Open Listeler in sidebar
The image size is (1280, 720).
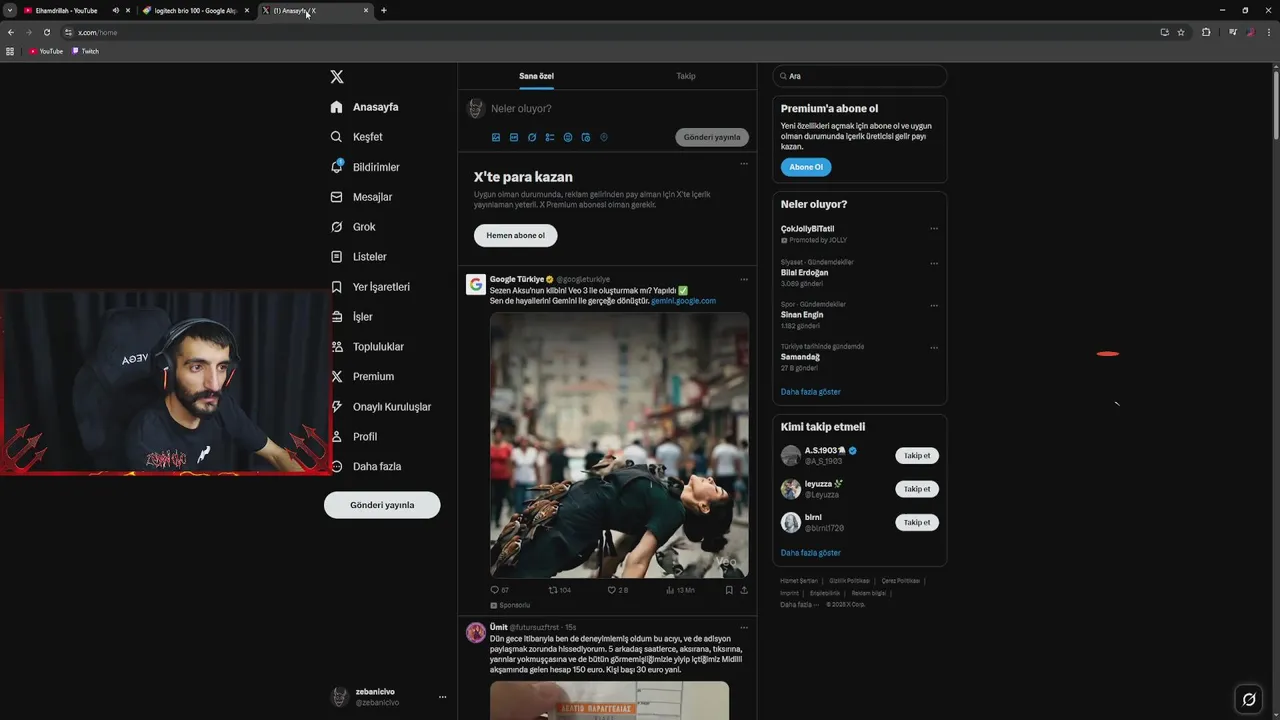pyautogui.click(x=358, y=257)
